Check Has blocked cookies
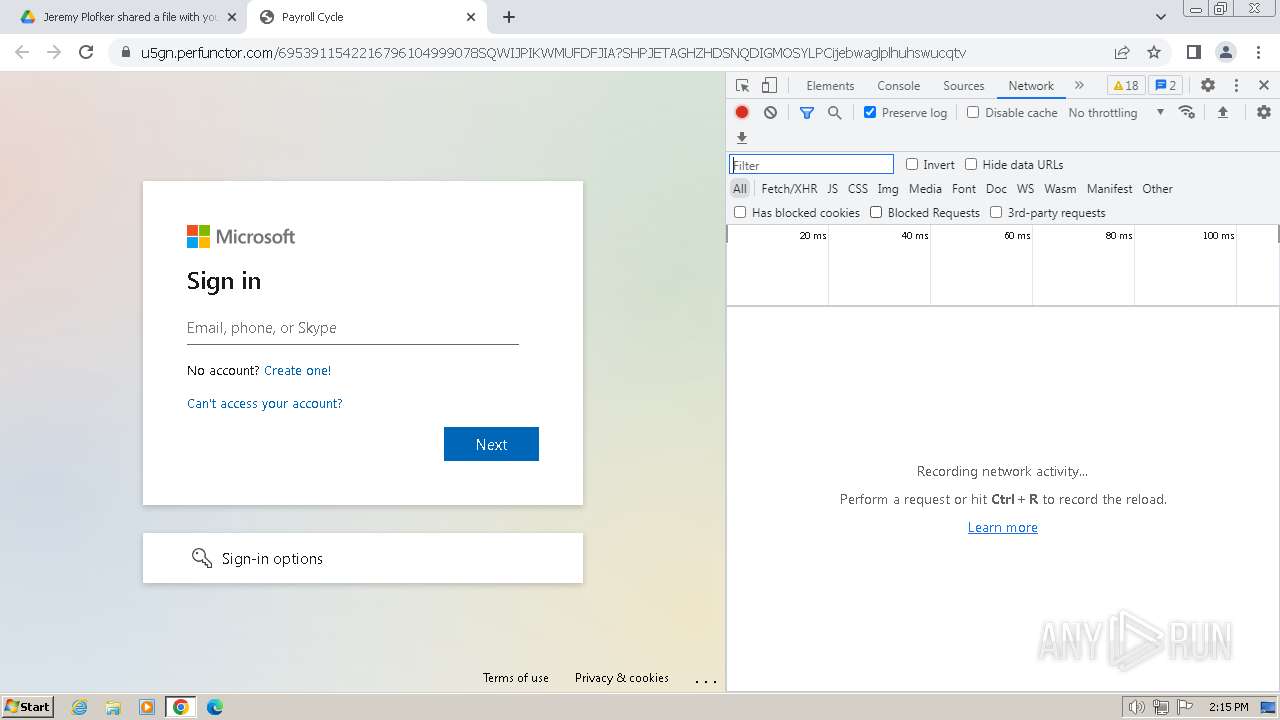The image size is (1280, 720). 740,213
